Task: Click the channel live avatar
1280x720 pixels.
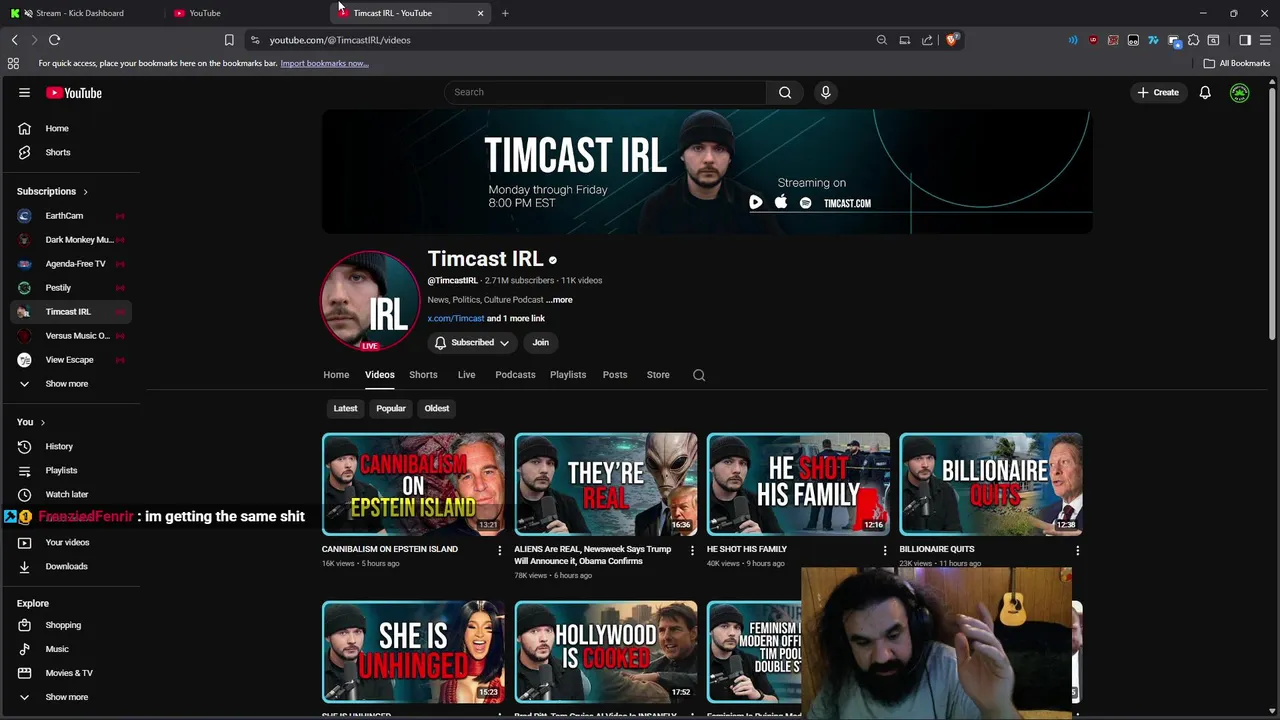Action: [370, 300]
